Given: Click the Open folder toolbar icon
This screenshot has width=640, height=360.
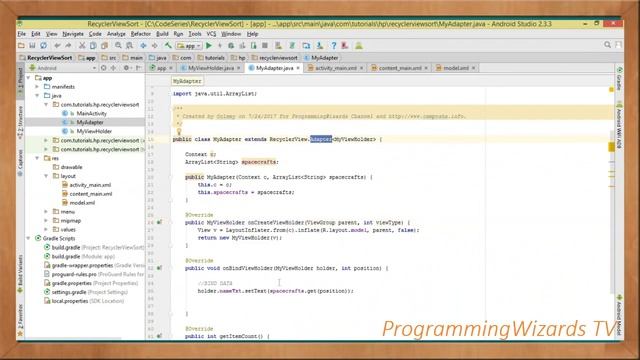Looking at the screenshot, I should (21, 46).
